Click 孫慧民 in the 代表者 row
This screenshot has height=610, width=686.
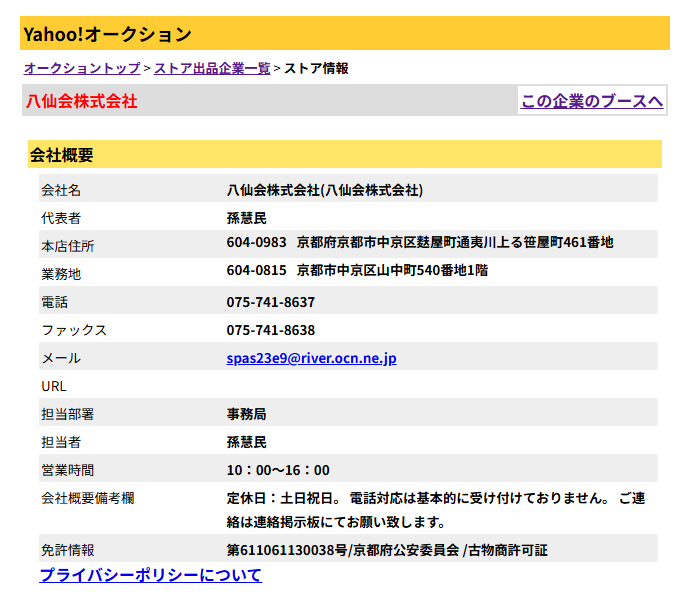click(247, 218)
